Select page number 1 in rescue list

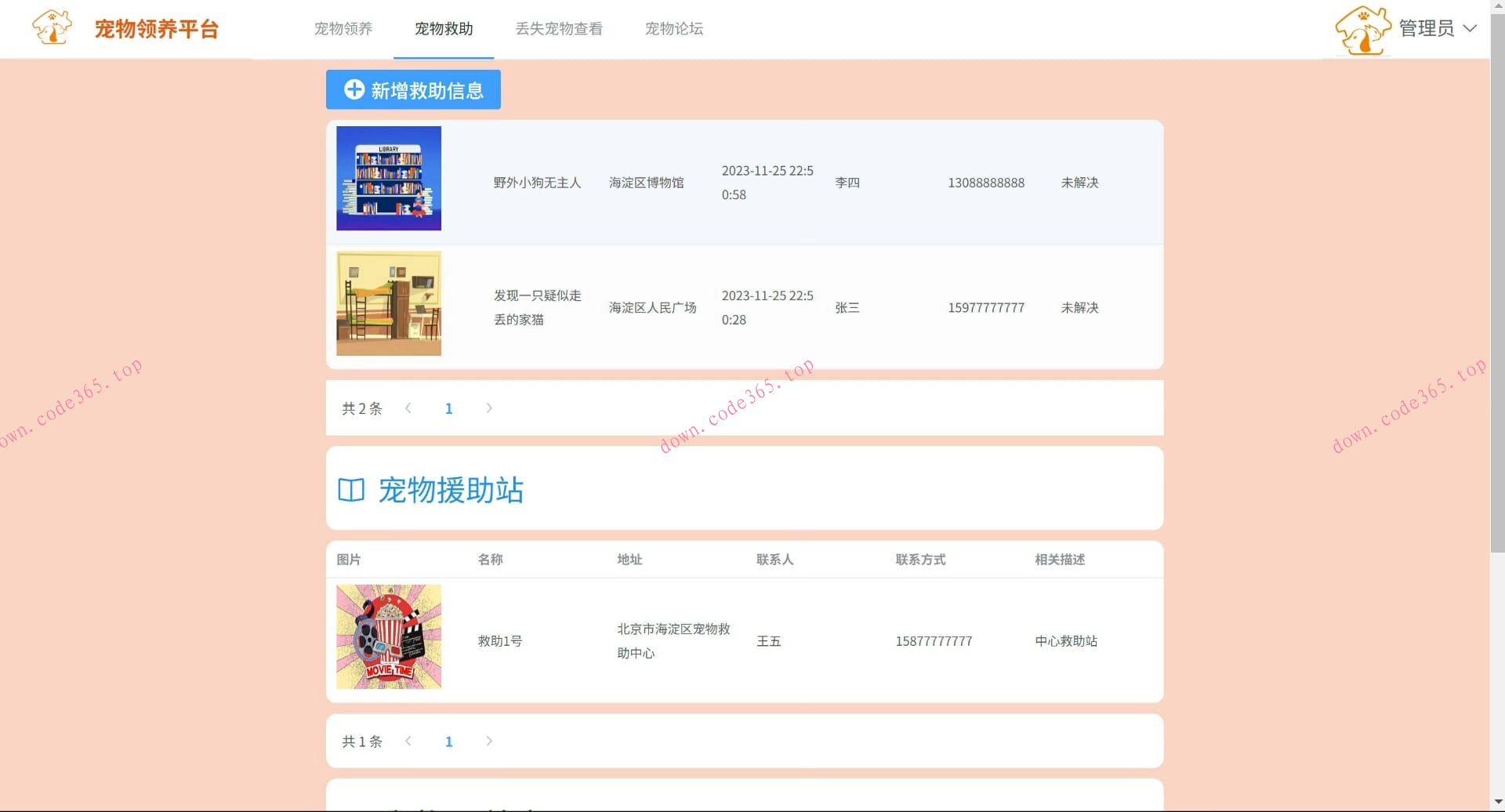click(449, 408)
